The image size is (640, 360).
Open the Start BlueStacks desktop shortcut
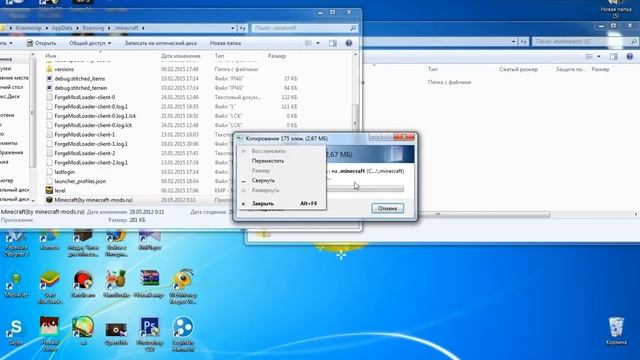(50, 287)
